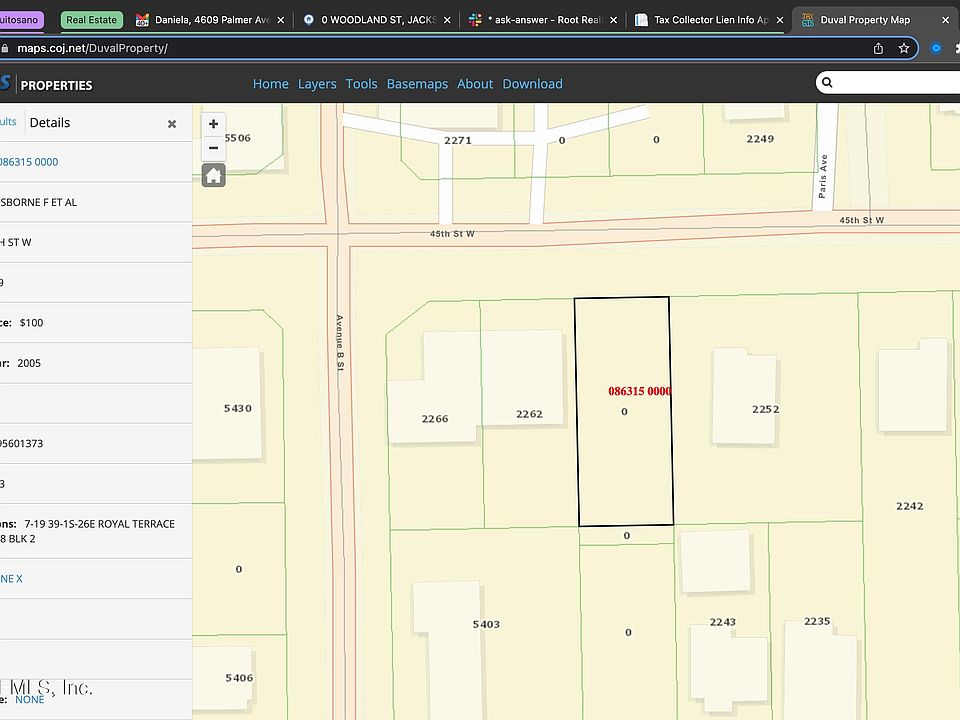
Task: Open the 086315 0000 parcel link
Action: [29, 162]
